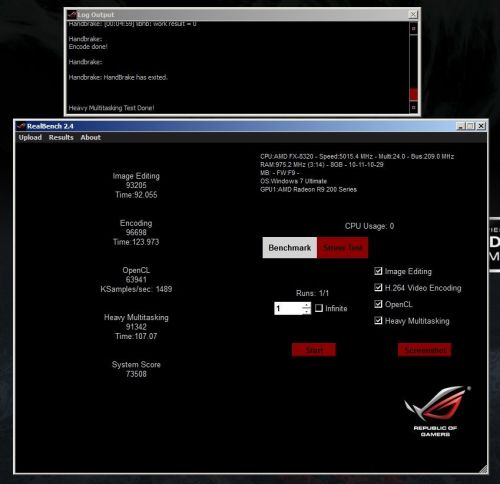This screenshot has height=484, width=500.
Task: Uncheck the Image Editing checkbox
Action: [378, 271]
